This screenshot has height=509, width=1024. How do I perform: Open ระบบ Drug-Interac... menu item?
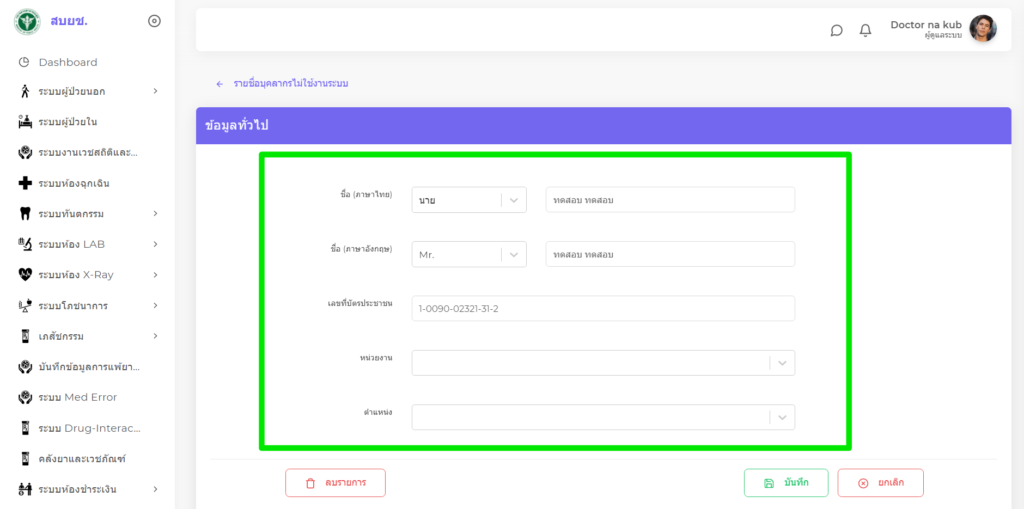pyautogui.click(x=88, y=428)
